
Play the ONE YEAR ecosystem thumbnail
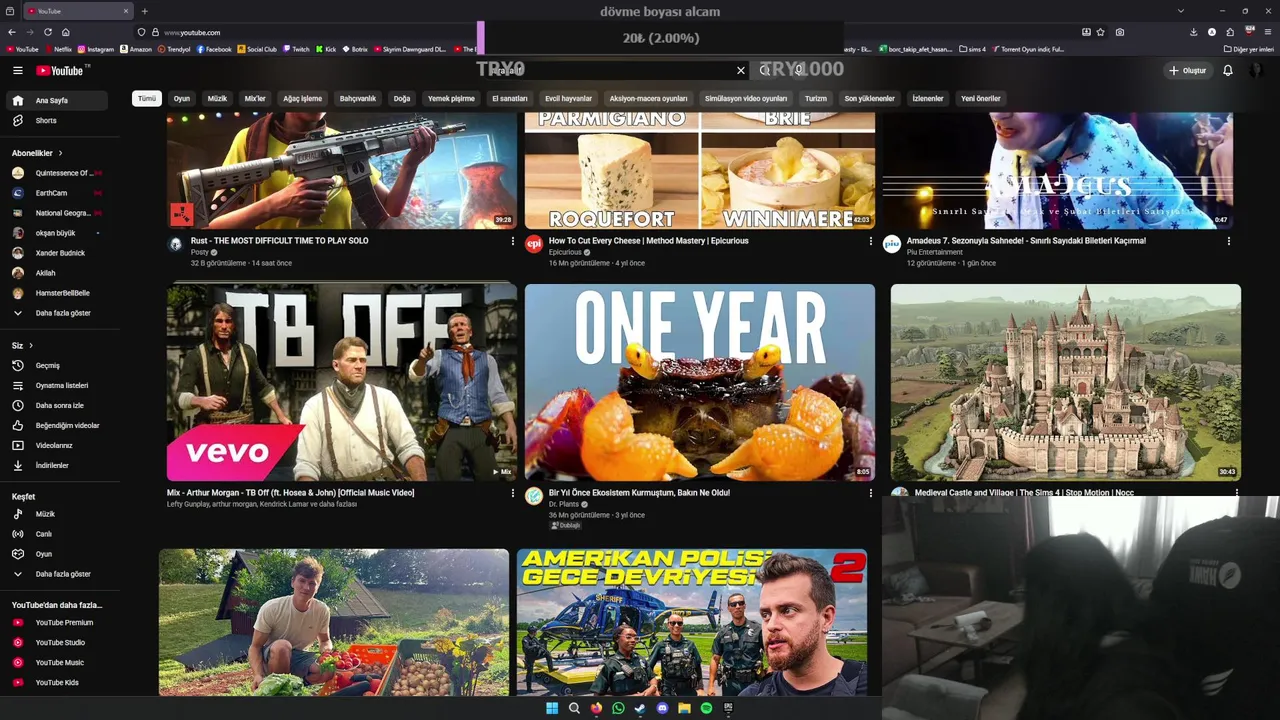[700, 382]
